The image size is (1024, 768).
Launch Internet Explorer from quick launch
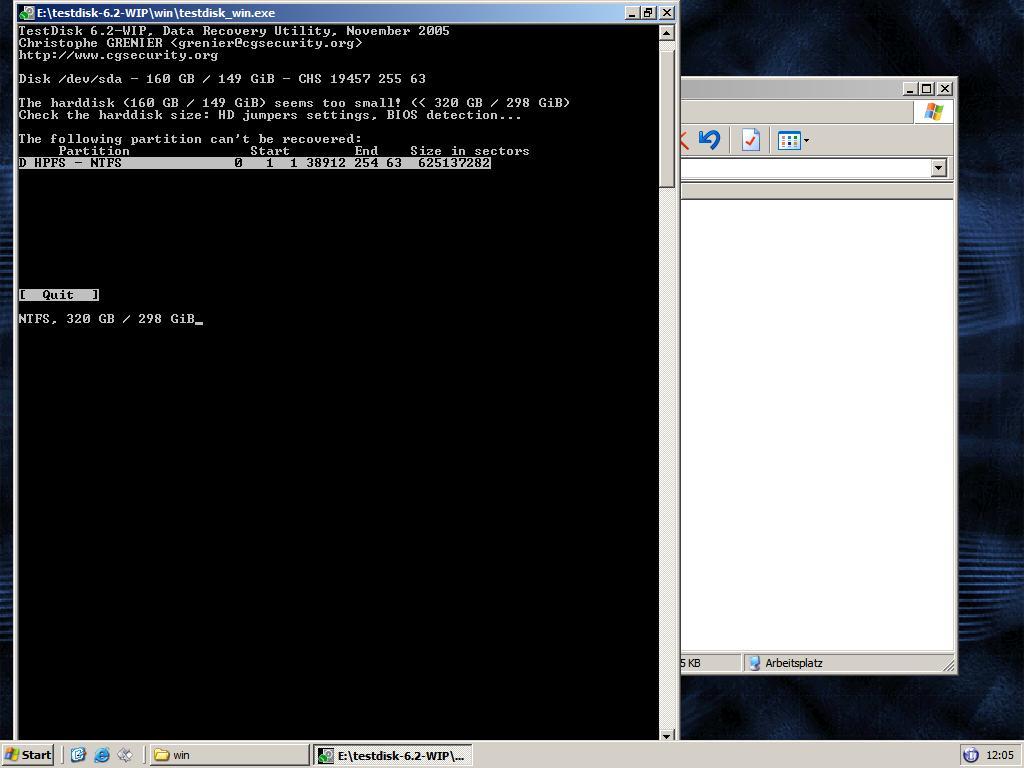[102, 755]
